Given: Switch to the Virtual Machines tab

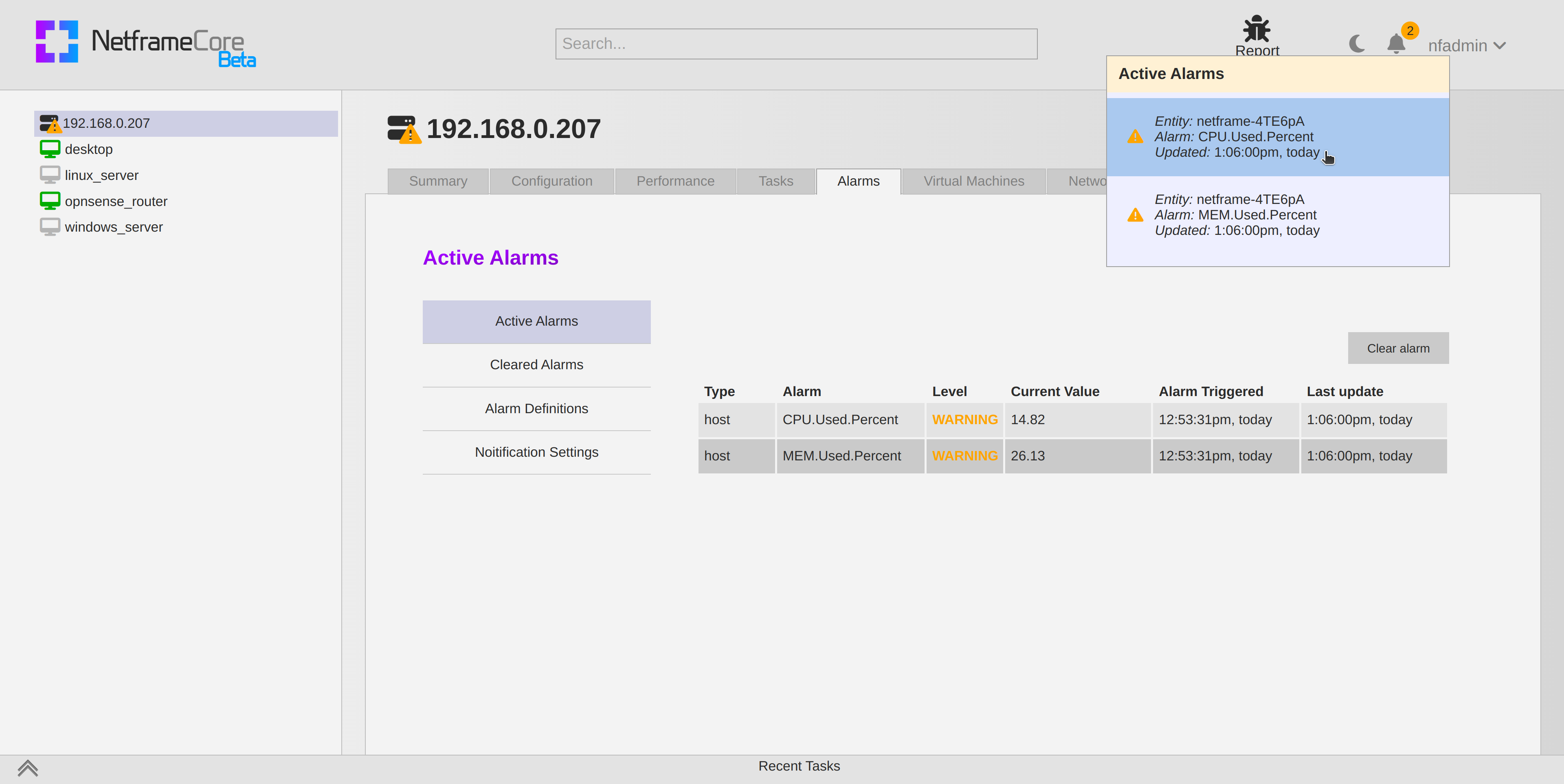Looking at the screenshot, I should pyautogui.click(x=973, y=181).
